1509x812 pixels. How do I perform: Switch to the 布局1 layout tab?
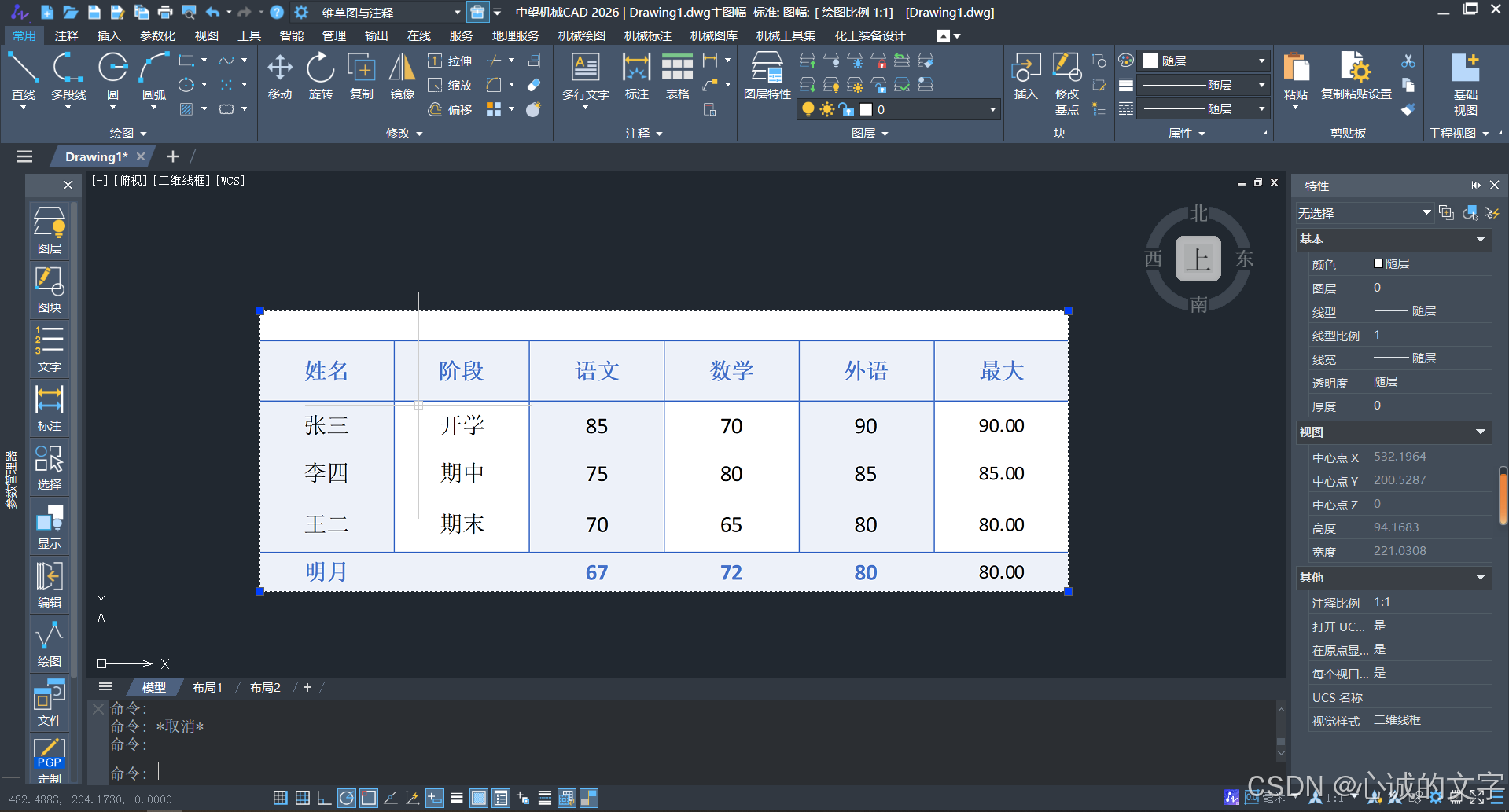pos(208,687)
